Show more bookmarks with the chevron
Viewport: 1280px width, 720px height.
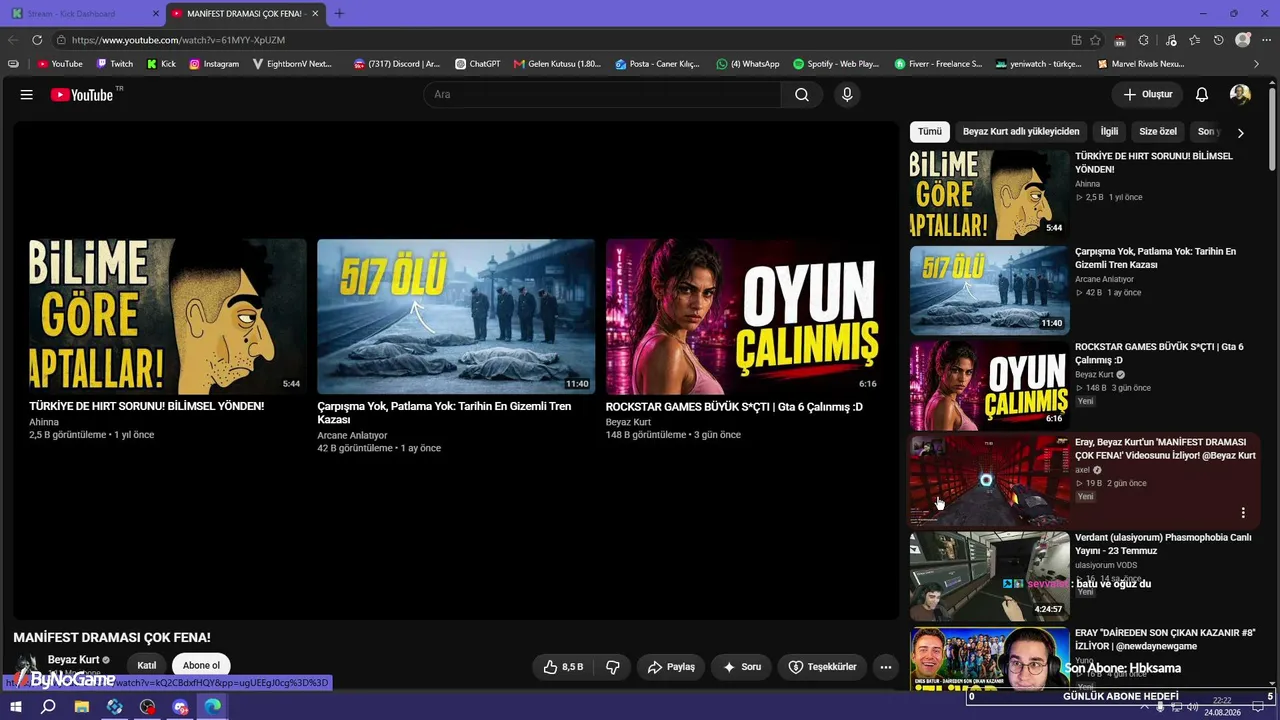(x=1257, y=64)
